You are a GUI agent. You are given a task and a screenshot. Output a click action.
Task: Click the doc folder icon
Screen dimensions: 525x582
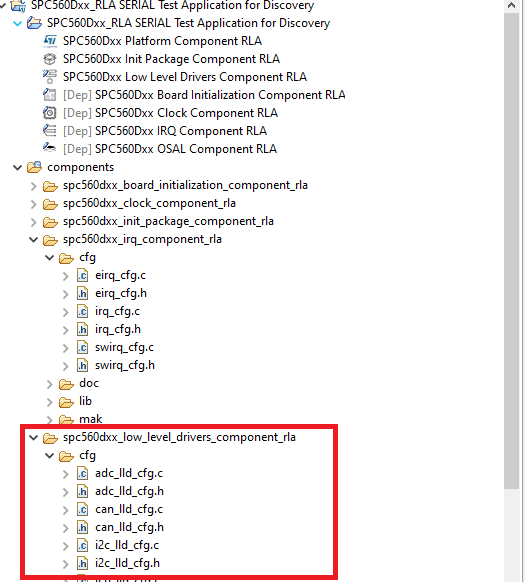[66, 384]
